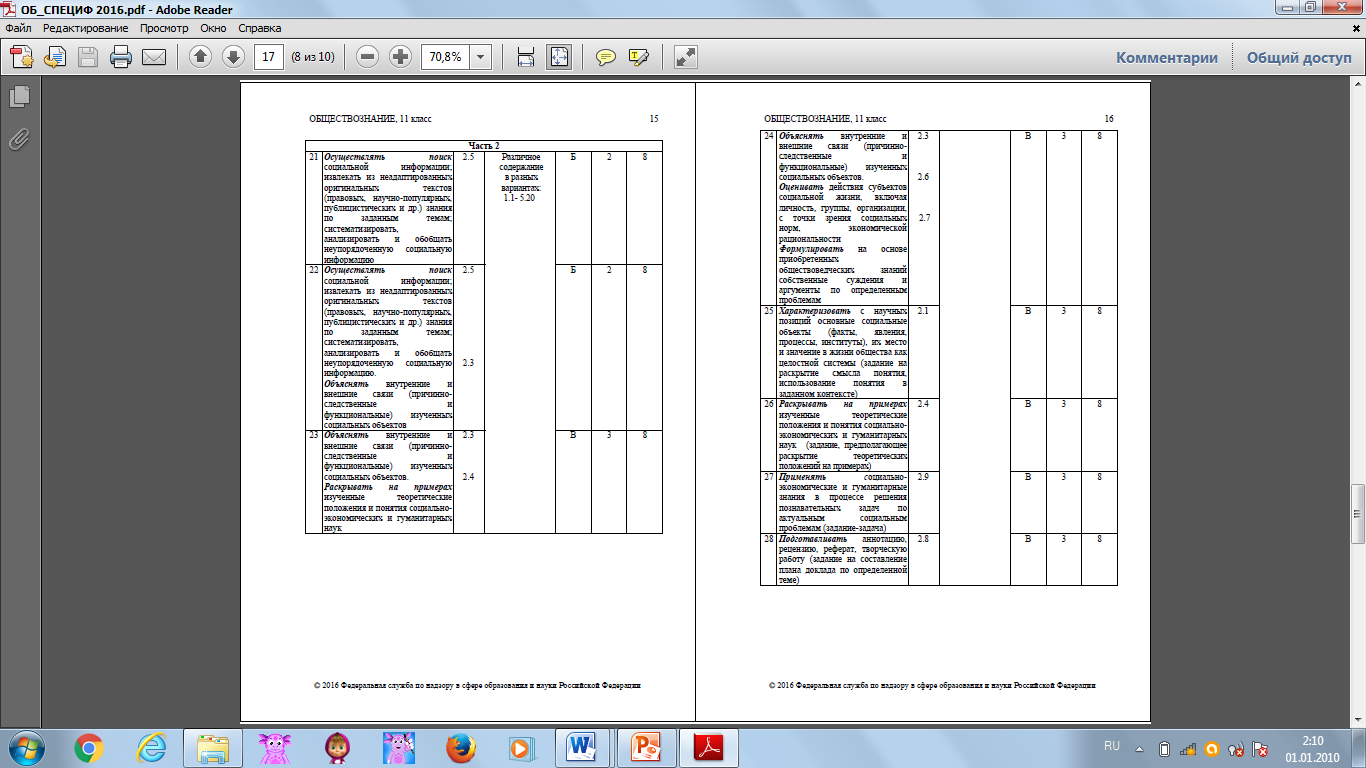Click the Masha cartoon taskbar icon

337,747
